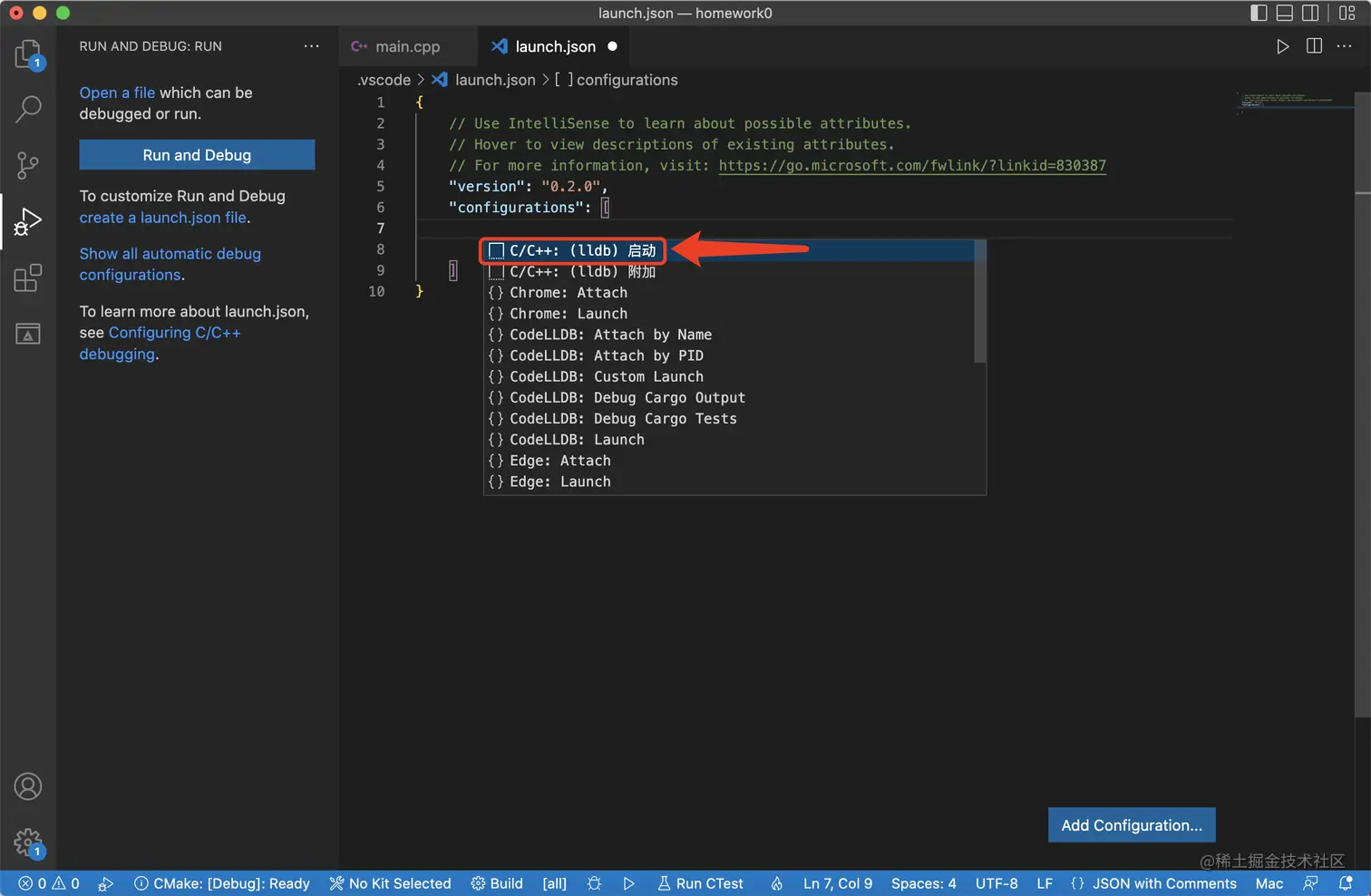Open the Explorer view in activity bar
The image size is (1371, 896).
28,54
